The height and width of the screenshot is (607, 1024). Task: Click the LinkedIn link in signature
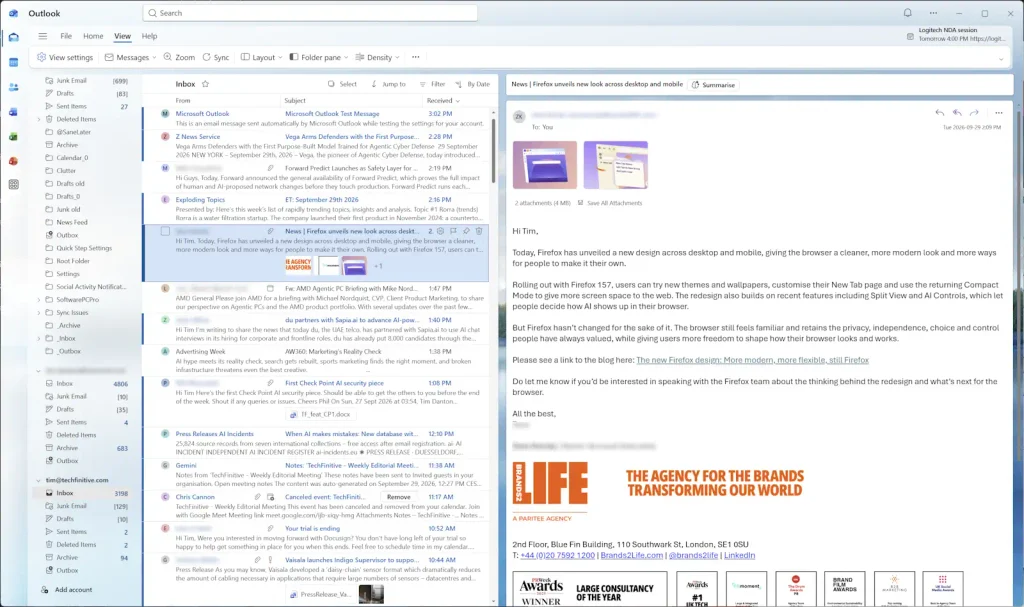pos(739,555)
